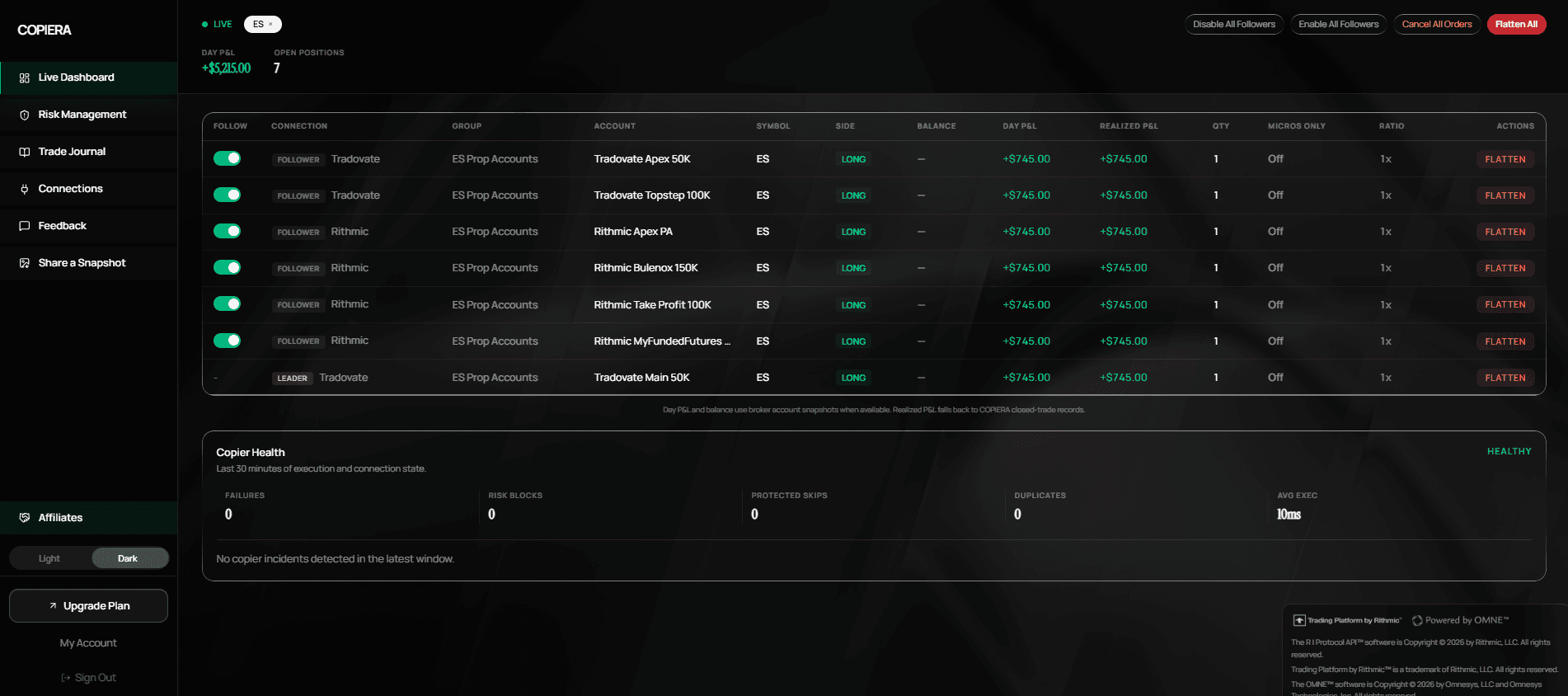Click Cancel All Orders button
The image size is (1568, 696).
(1437, 25)
